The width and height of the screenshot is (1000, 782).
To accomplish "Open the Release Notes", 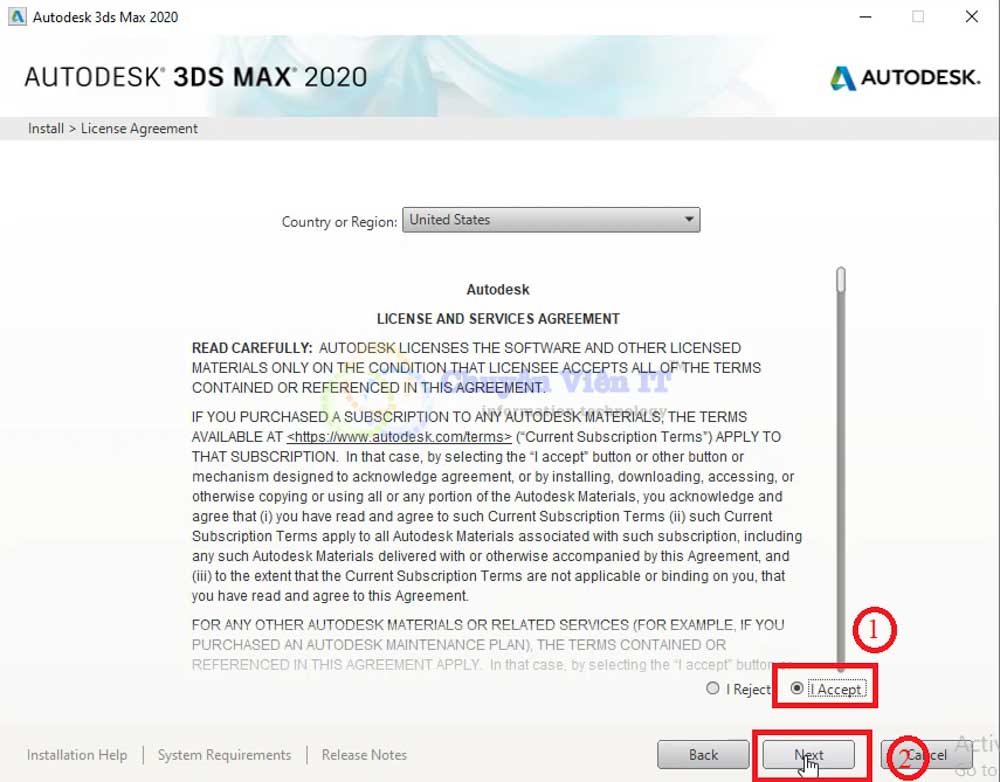I will point(364,755).
